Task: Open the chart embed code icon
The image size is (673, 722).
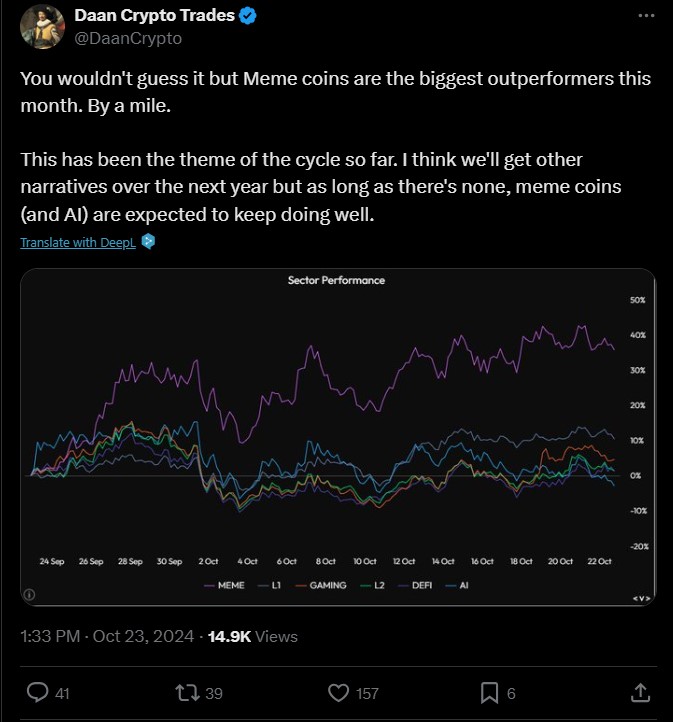Action: coord(641,598)
